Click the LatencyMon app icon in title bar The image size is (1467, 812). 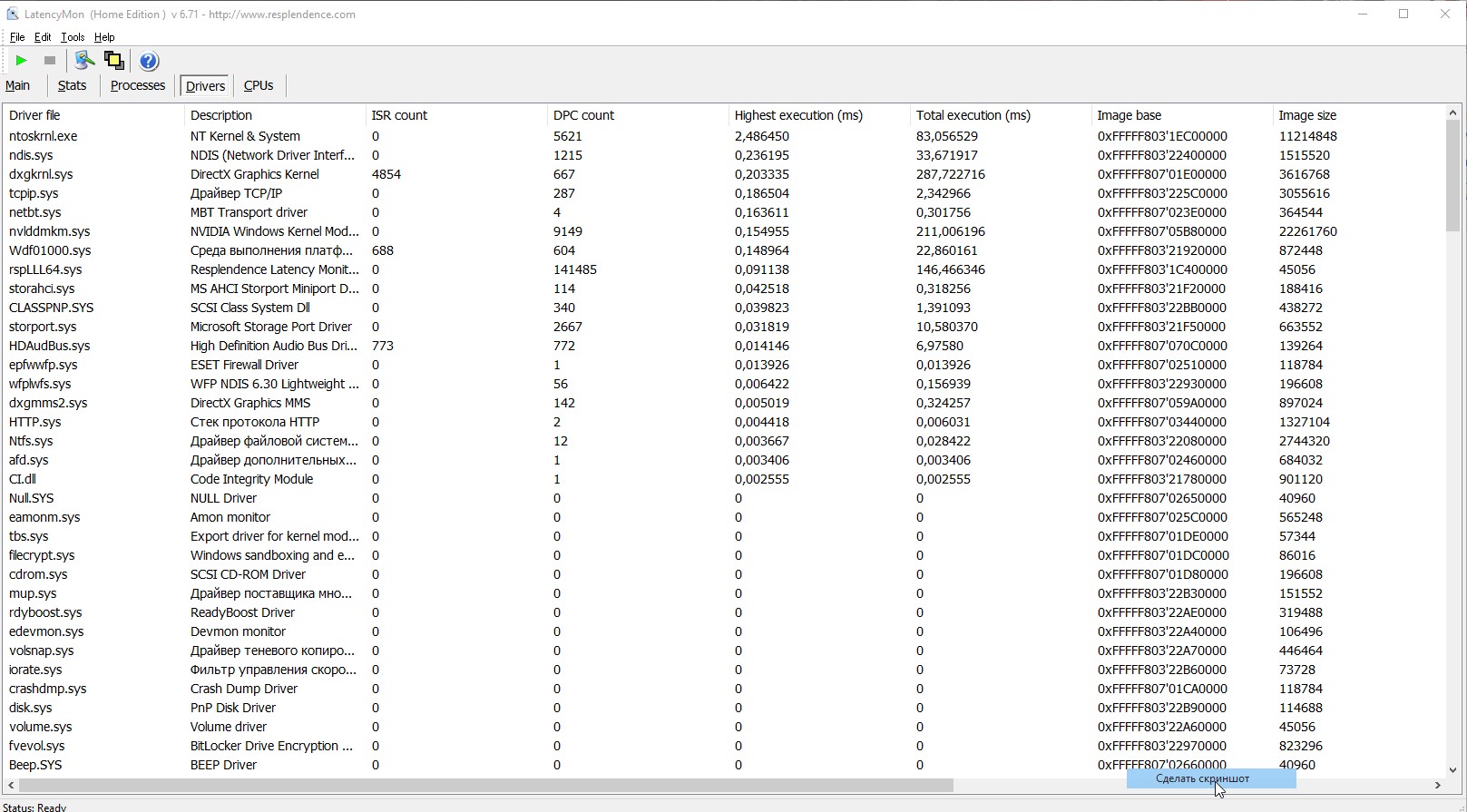tap(13, 14)
